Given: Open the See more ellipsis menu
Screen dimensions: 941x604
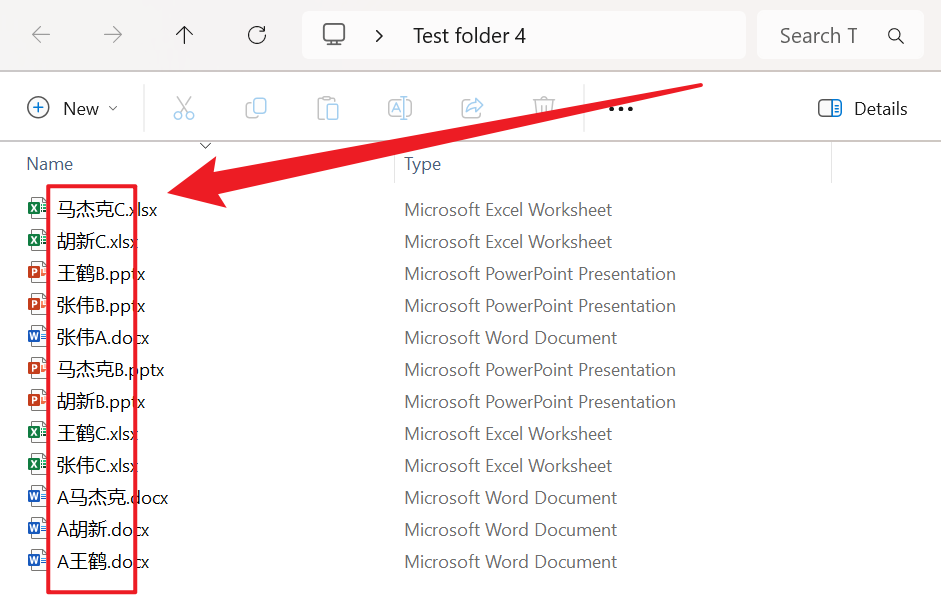Looking at the screenshot, I should point(621,108).
